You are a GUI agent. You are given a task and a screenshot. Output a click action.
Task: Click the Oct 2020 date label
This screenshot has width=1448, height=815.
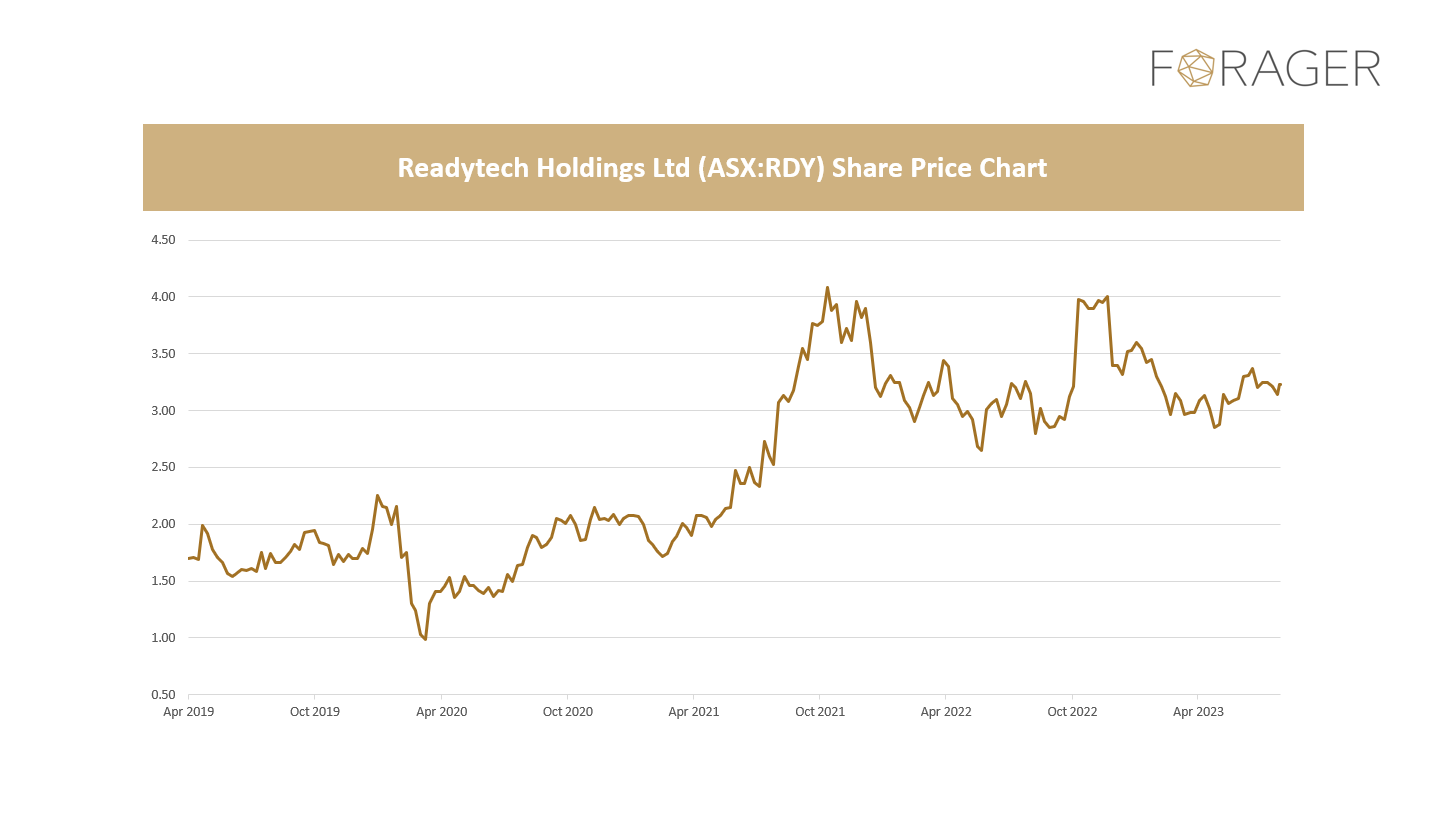(568, 712)
